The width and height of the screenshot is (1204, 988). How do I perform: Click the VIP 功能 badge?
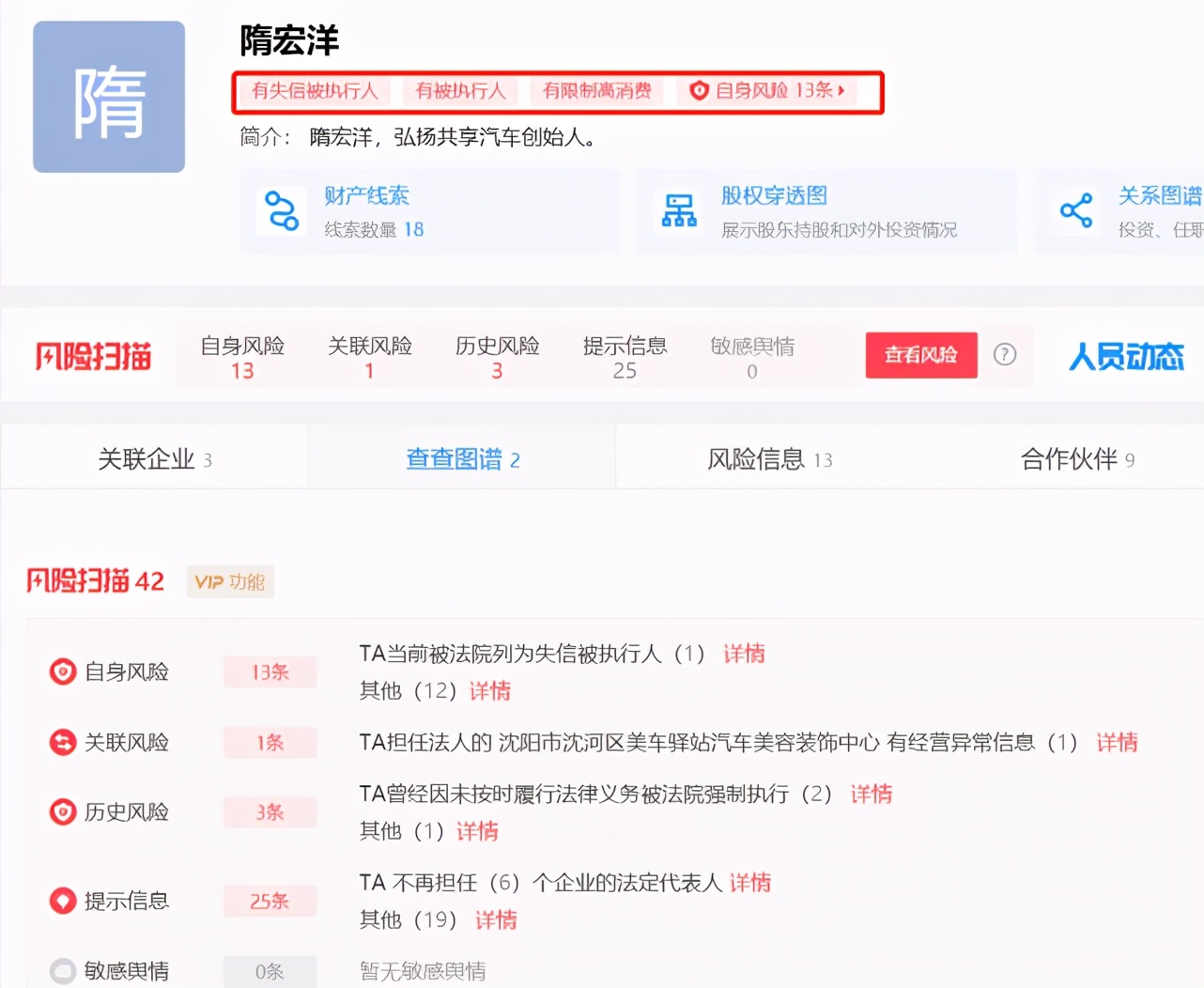(x=229, y=581)
